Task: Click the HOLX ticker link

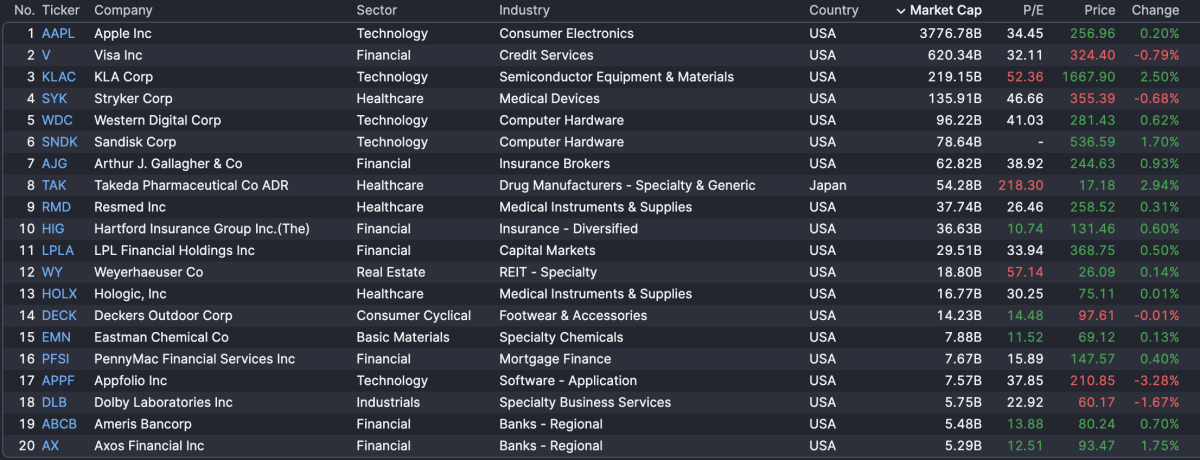Action: pyautogui.click(x=59, y=294)
